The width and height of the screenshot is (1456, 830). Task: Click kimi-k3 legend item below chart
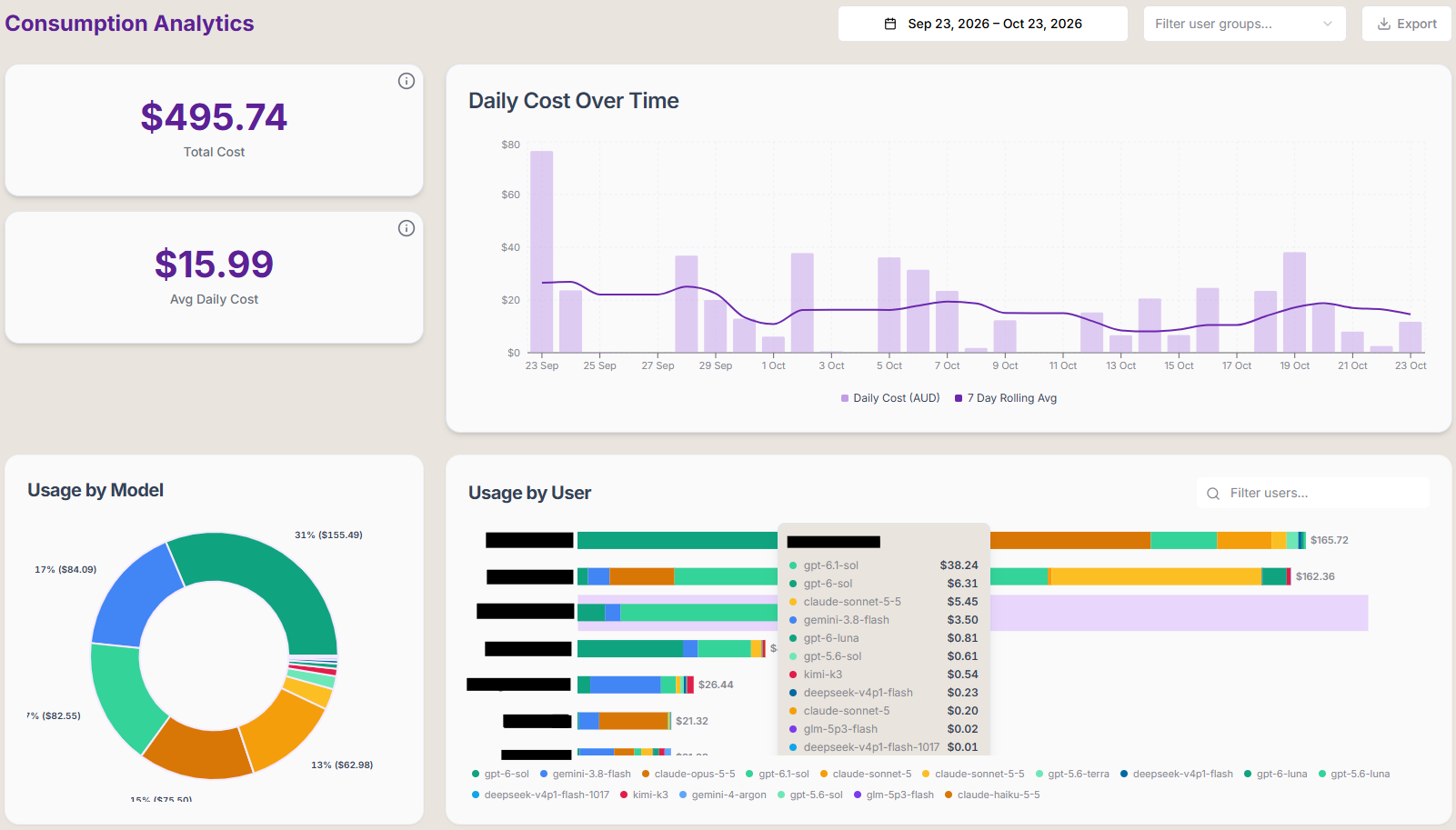pos(644,795)
